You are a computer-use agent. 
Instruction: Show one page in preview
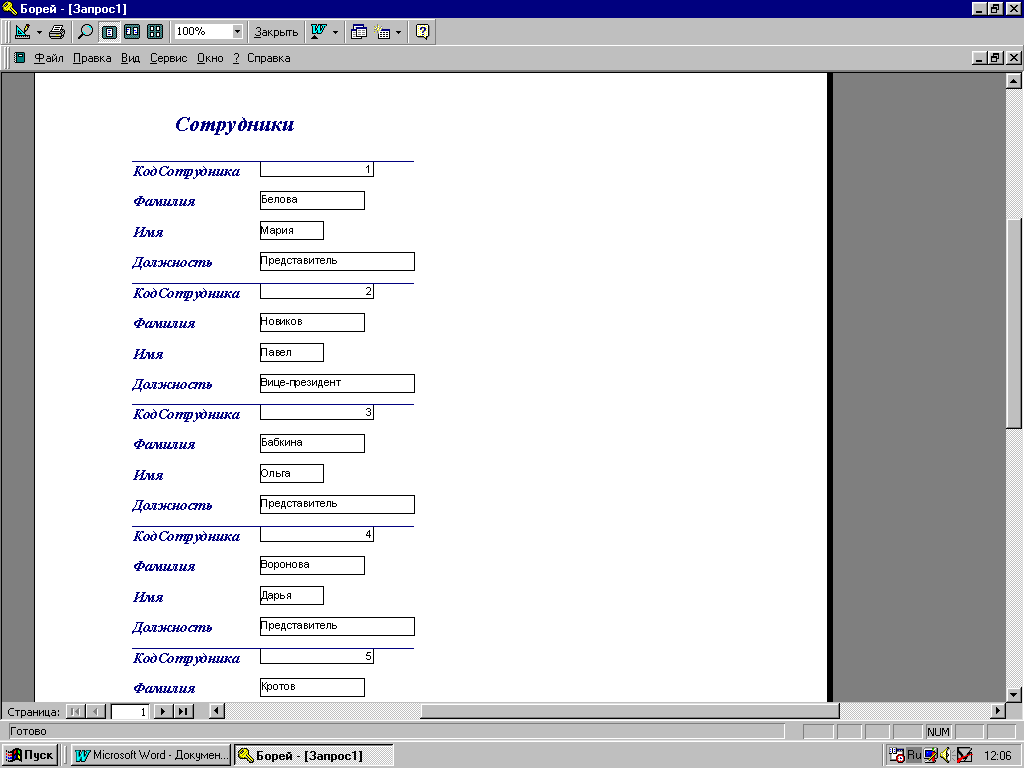click(x=109, y=31)
